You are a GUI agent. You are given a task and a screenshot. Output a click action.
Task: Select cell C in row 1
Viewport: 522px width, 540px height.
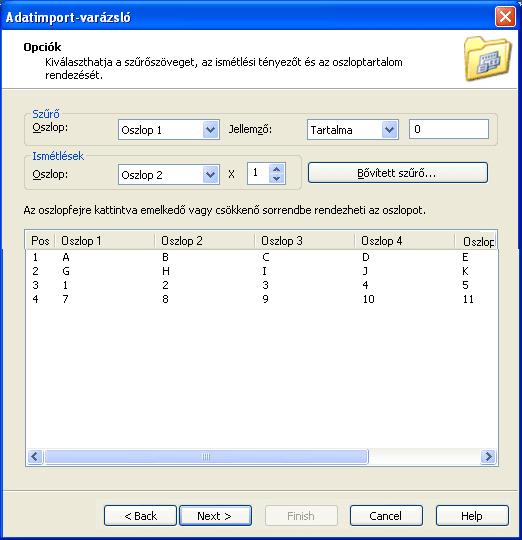pyautogui.click(x=265, y=257)
